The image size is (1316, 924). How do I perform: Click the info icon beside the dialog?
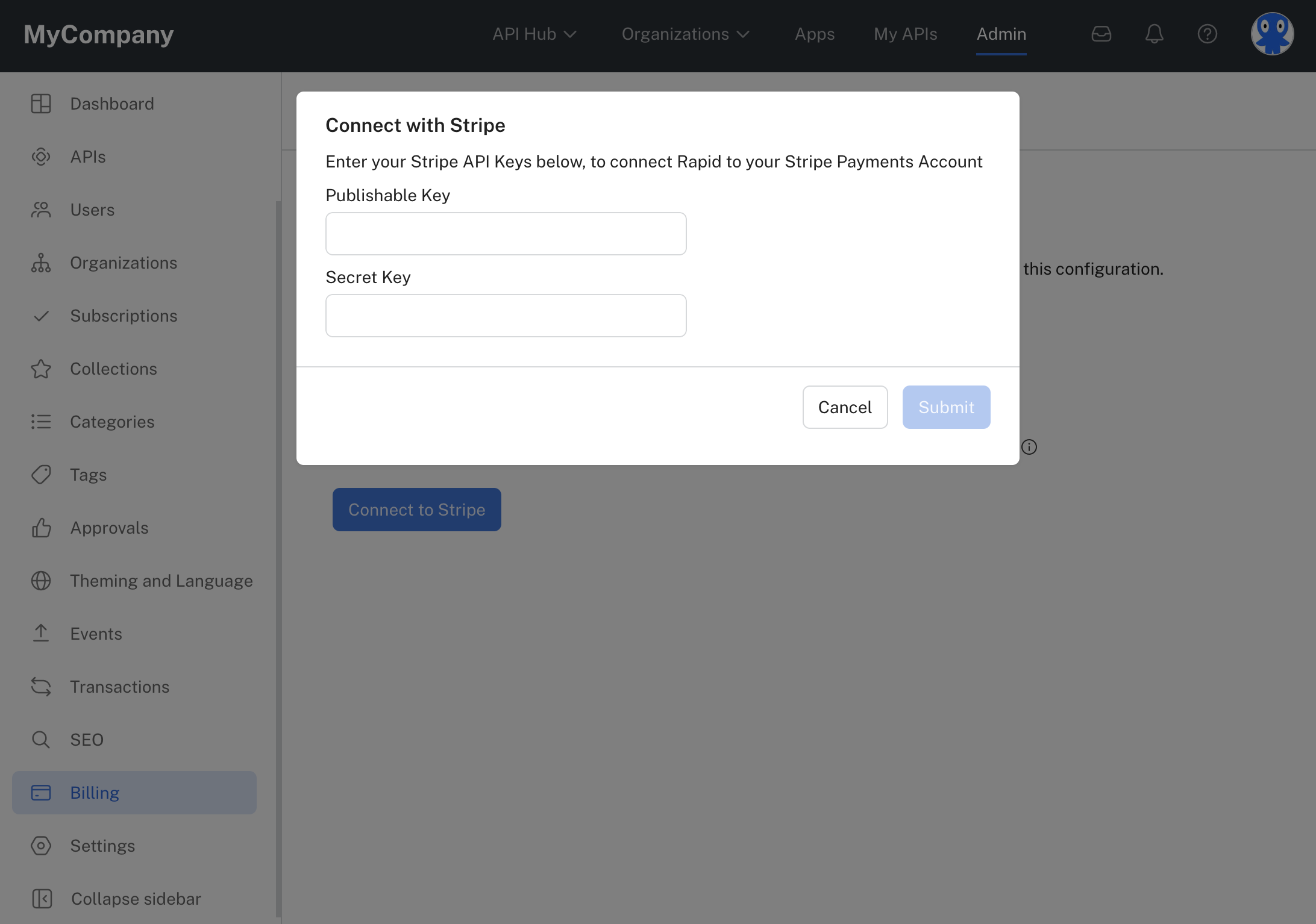[1029, 447]
